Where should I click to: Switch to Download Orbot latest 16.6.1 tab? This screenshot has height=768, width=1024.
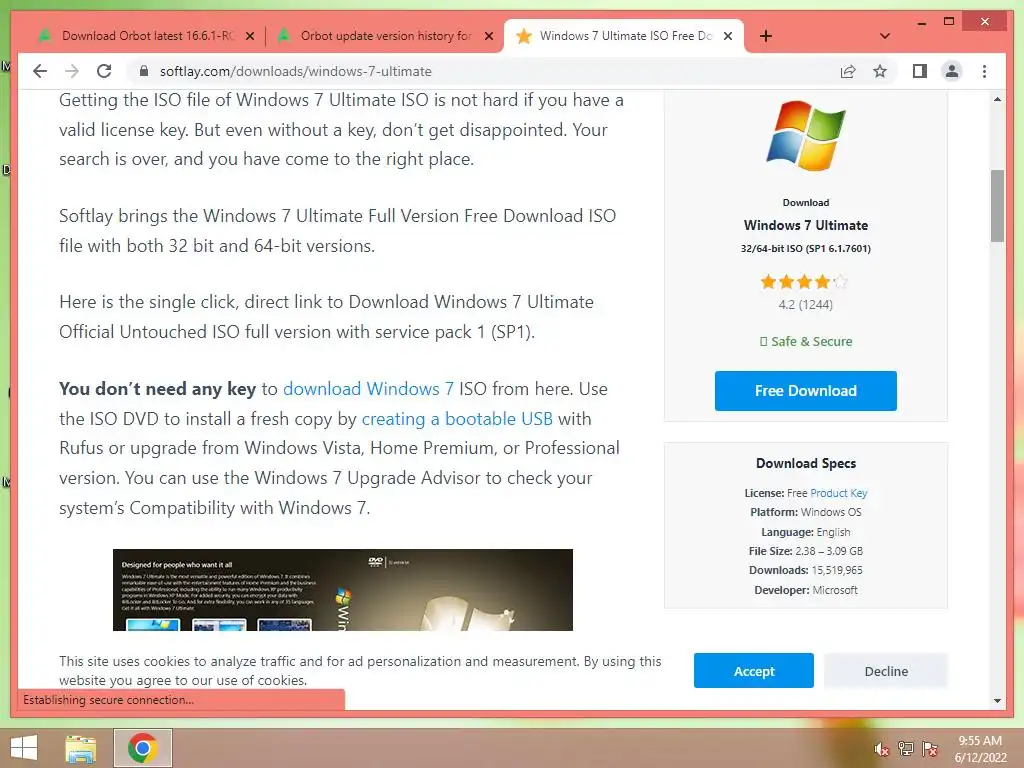[146, 36]
